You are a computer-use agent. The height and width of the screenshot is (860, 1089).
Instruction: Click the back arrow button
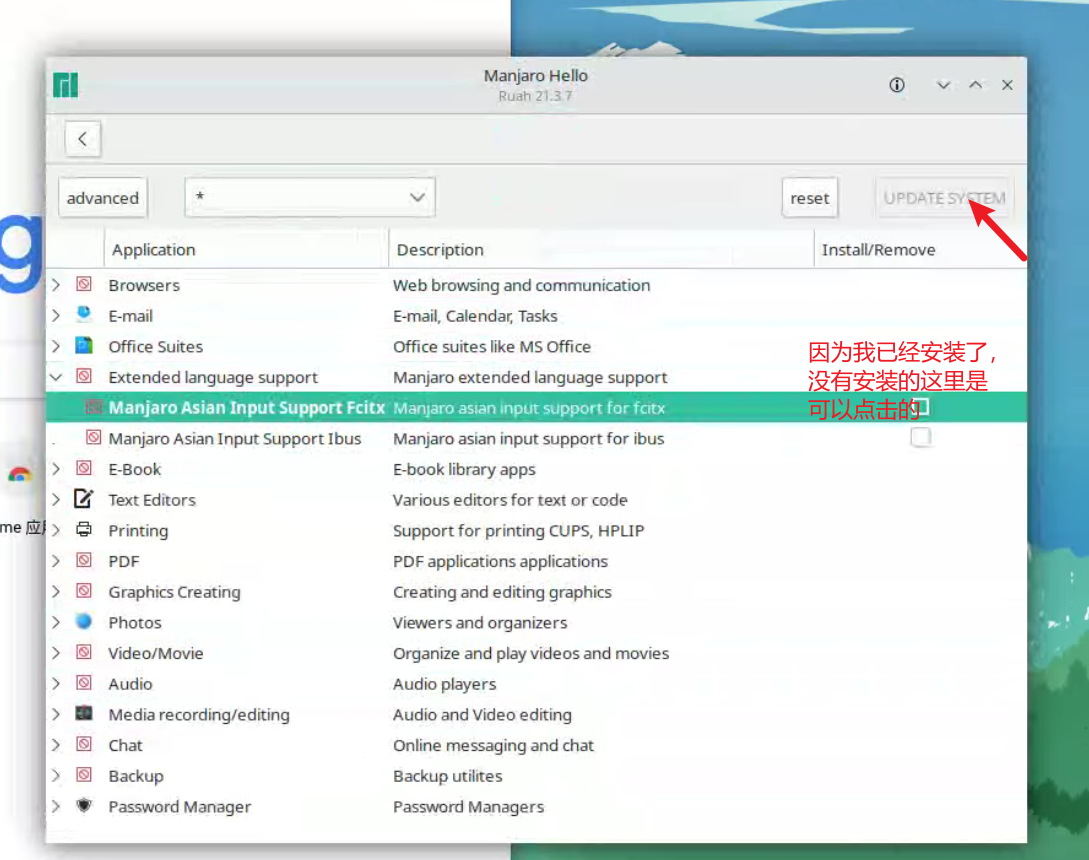[83, 139]
